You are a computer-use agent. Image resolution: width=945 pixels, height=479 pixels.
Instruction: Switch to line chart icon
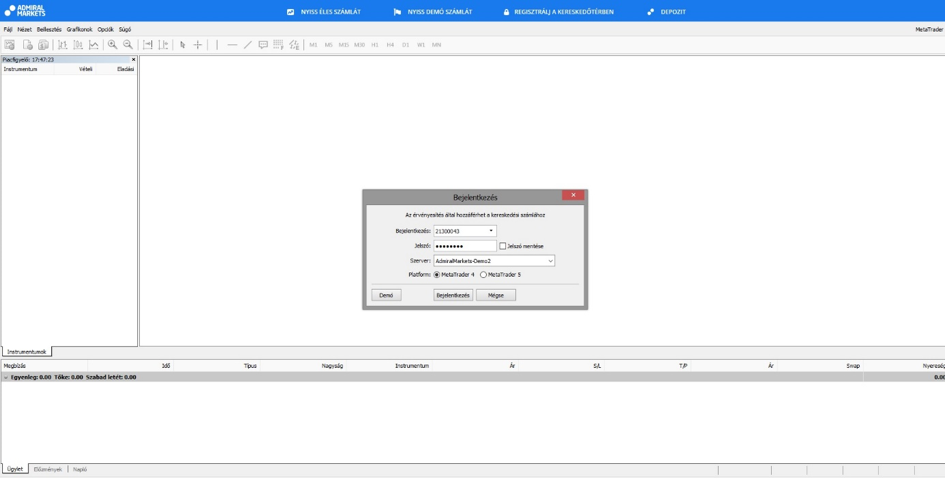coord(94,45)
